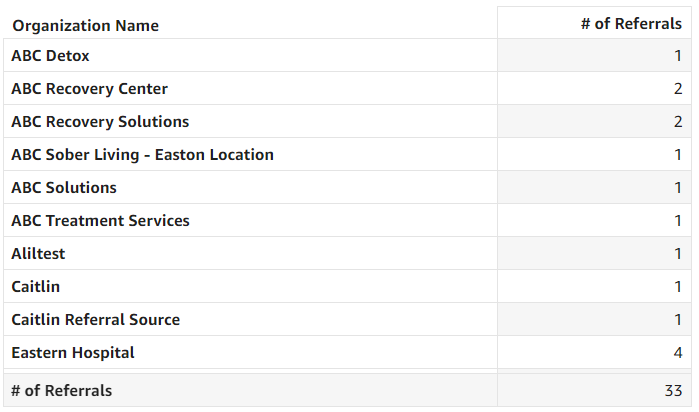Click Caitlin Referral Source's referral count
The image size is (699, 412).
pyautogui.click(x=677, y=320)
